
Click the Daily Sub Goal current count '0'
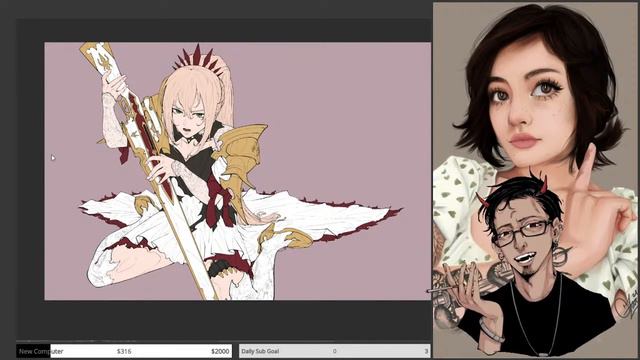(334, 351)
